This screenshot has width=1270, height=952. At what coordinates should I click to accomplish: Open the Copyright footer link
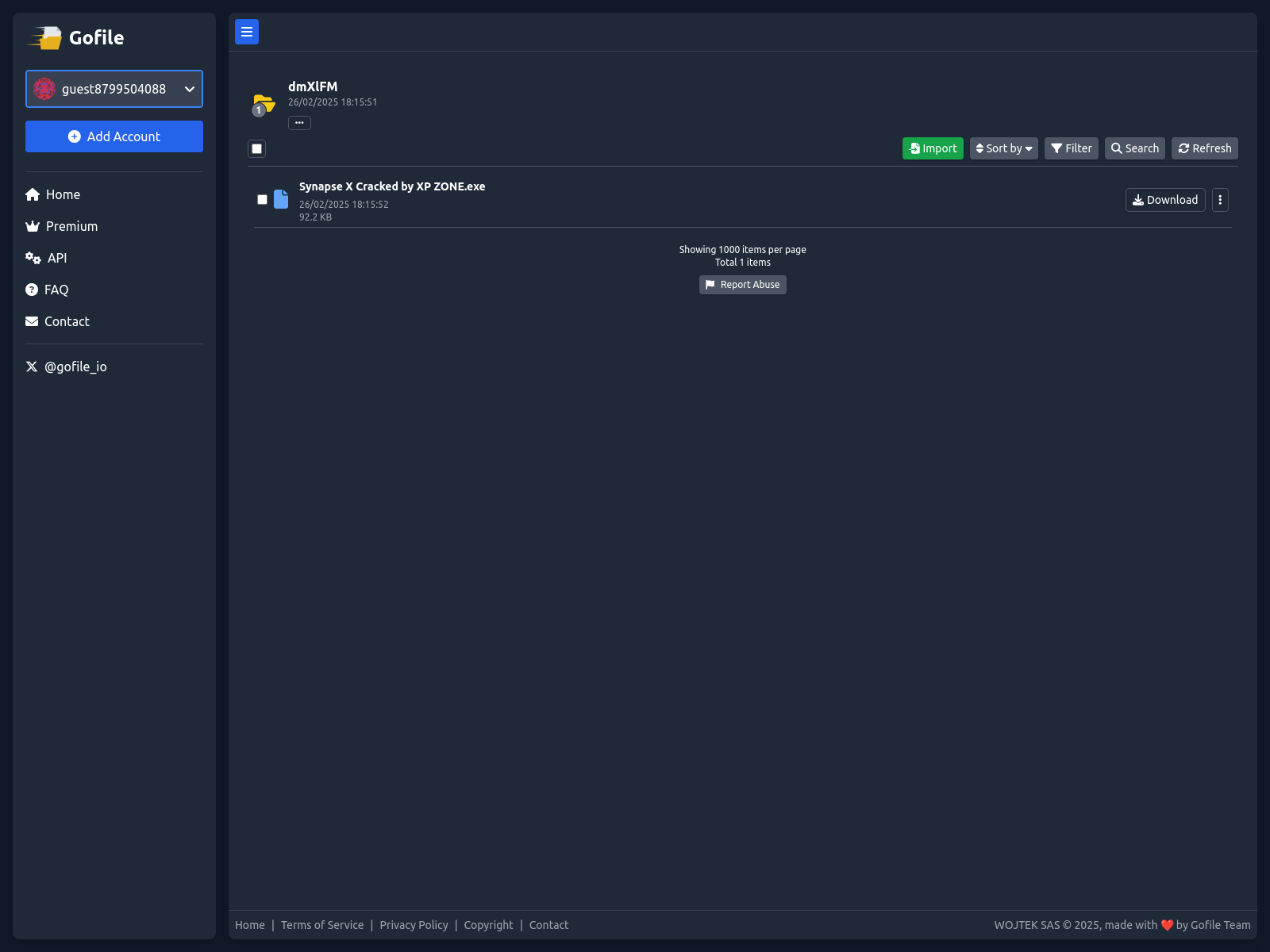point(489,925)
